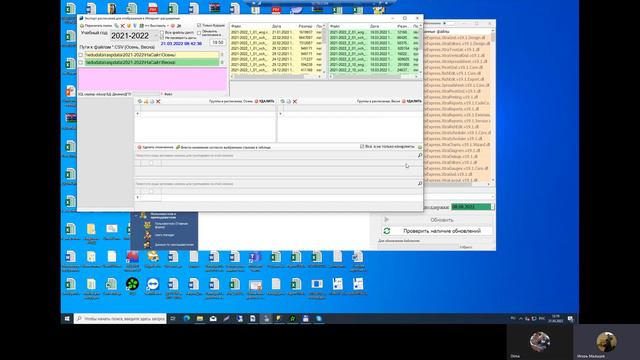Toggle 'Не проверять даты' checkbox
This screenshot has height=360, width=640.
(x=162, y=38)
